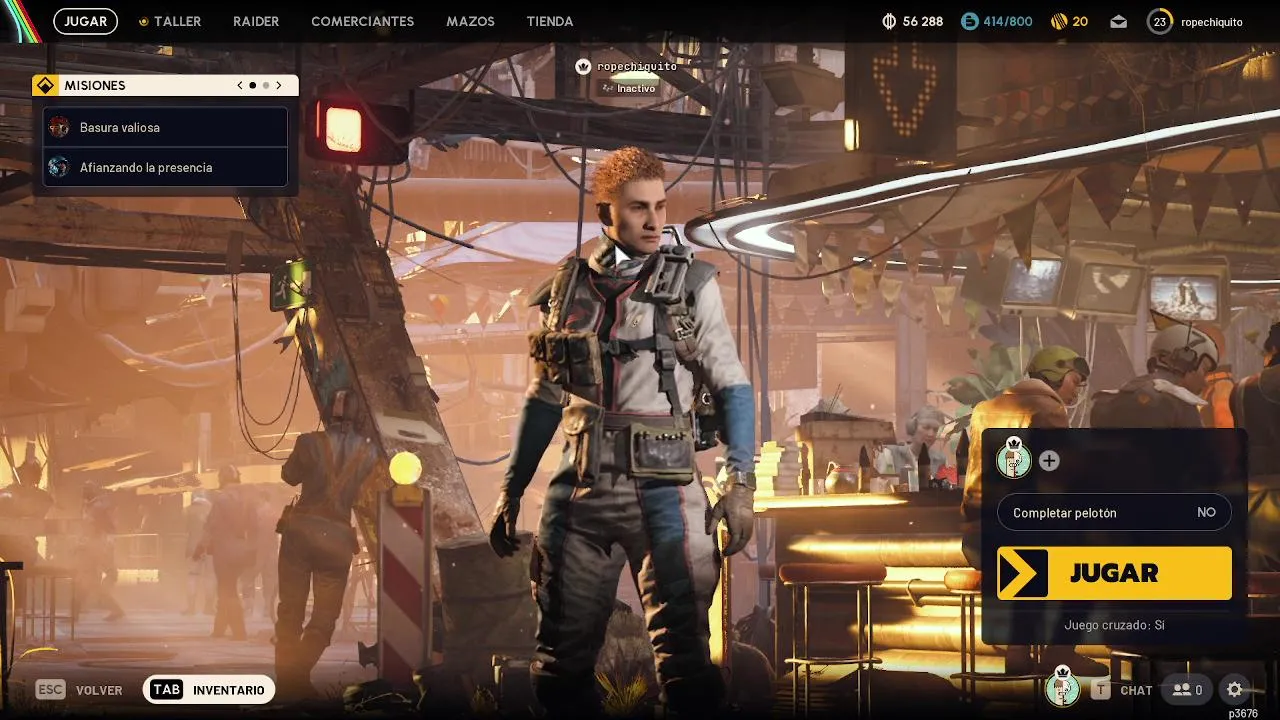The width and height of the screenshot is (1280, 720).
Task: Open the Afianzando la presencia mission
Action: (165, 167)
